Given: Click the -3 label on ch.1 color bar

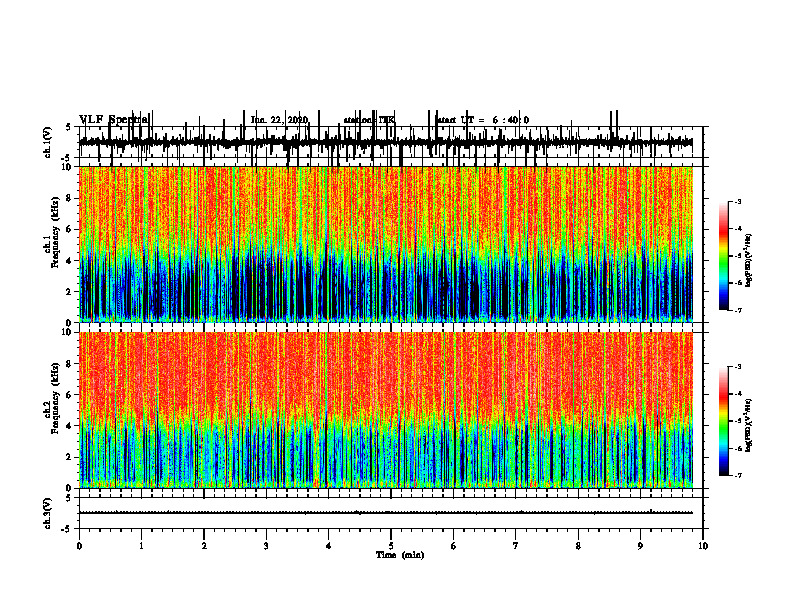Looking at the screenshot, I should pos(738,201).
